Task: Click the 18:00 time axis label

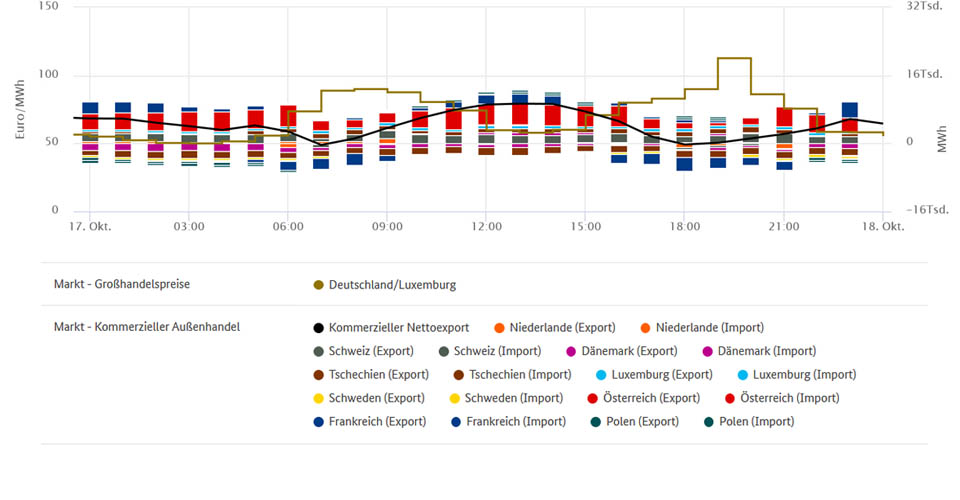Action: coord(684,226)
